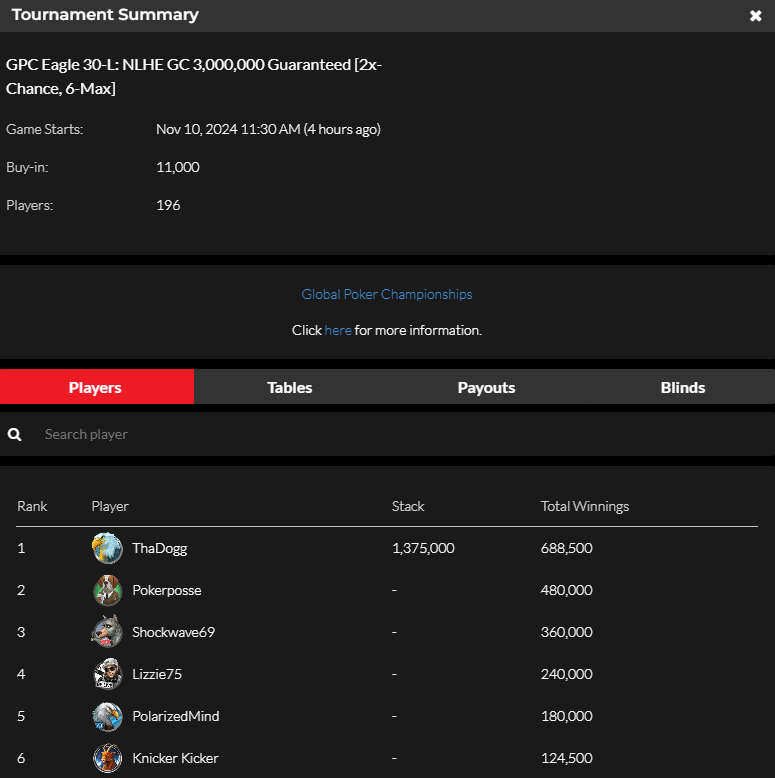Image resolution: width=775 pixels, height=778 pixels.
Task: Click the 'here' information link
Action: [338, 330]
